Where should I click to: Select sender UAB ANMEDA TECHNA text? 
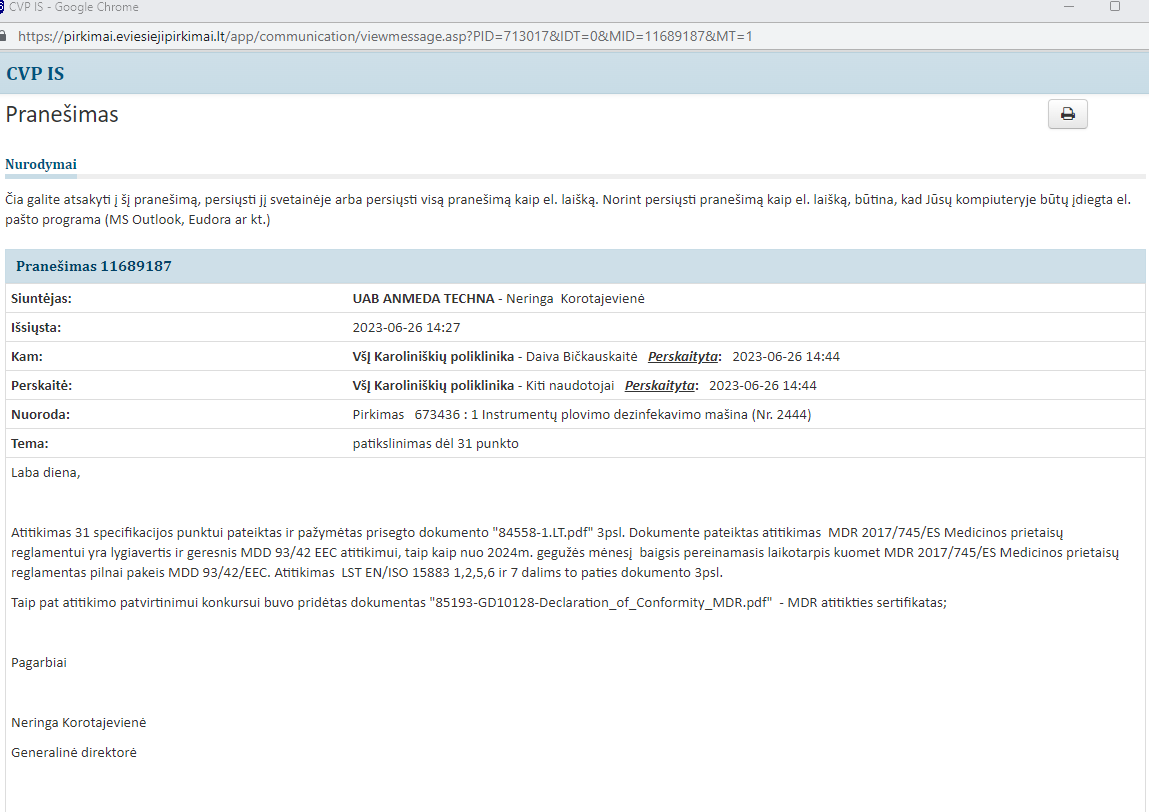[423, 299]
